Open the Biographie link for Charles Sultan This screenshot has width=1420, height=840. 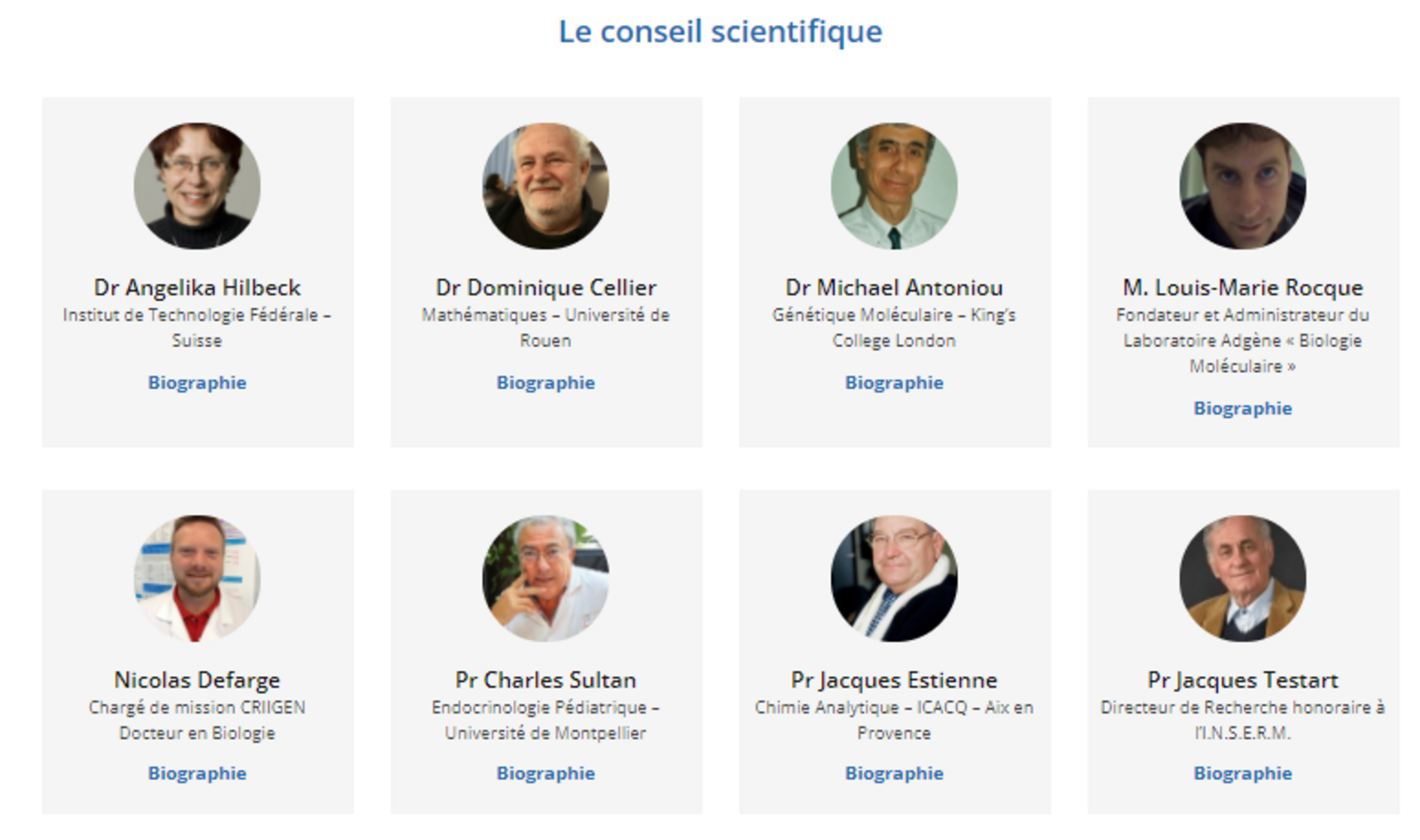click(x=546, y=773)
